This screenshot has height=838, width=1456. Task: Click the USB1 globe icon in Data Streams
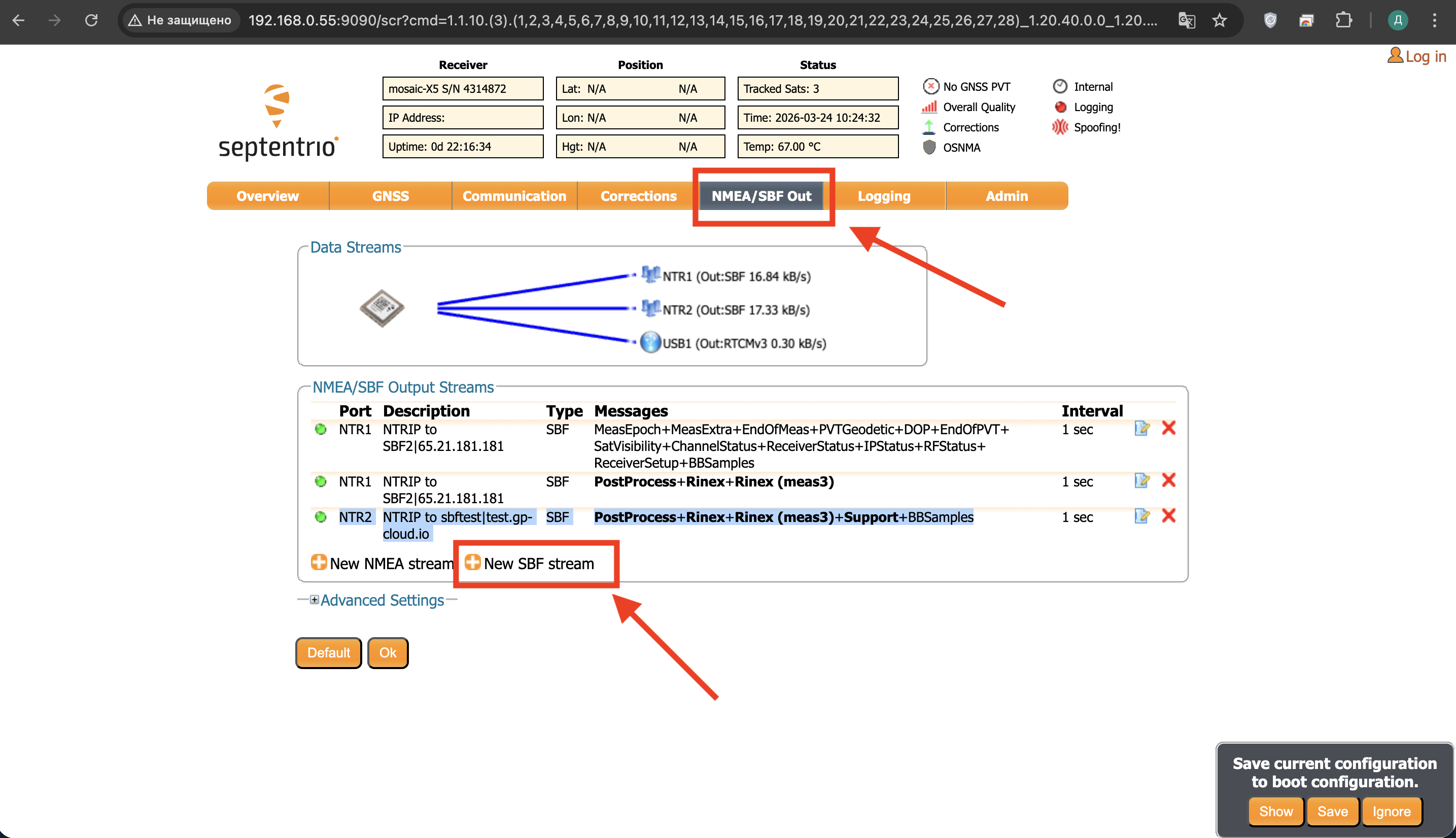tap(650, 342)
